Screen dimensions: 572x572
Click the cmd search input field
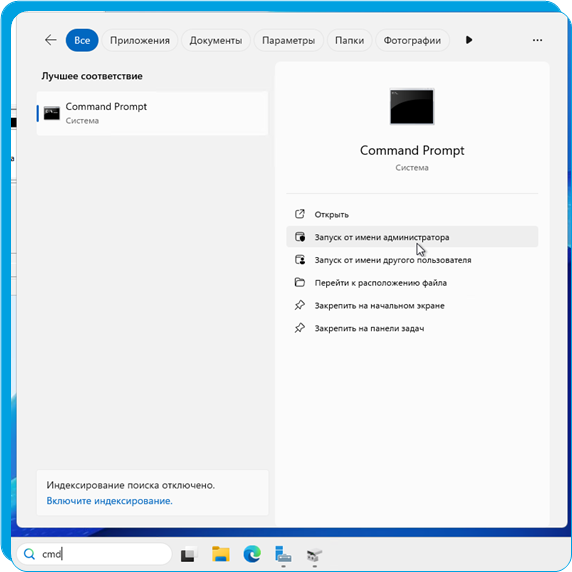coord(94,554)
